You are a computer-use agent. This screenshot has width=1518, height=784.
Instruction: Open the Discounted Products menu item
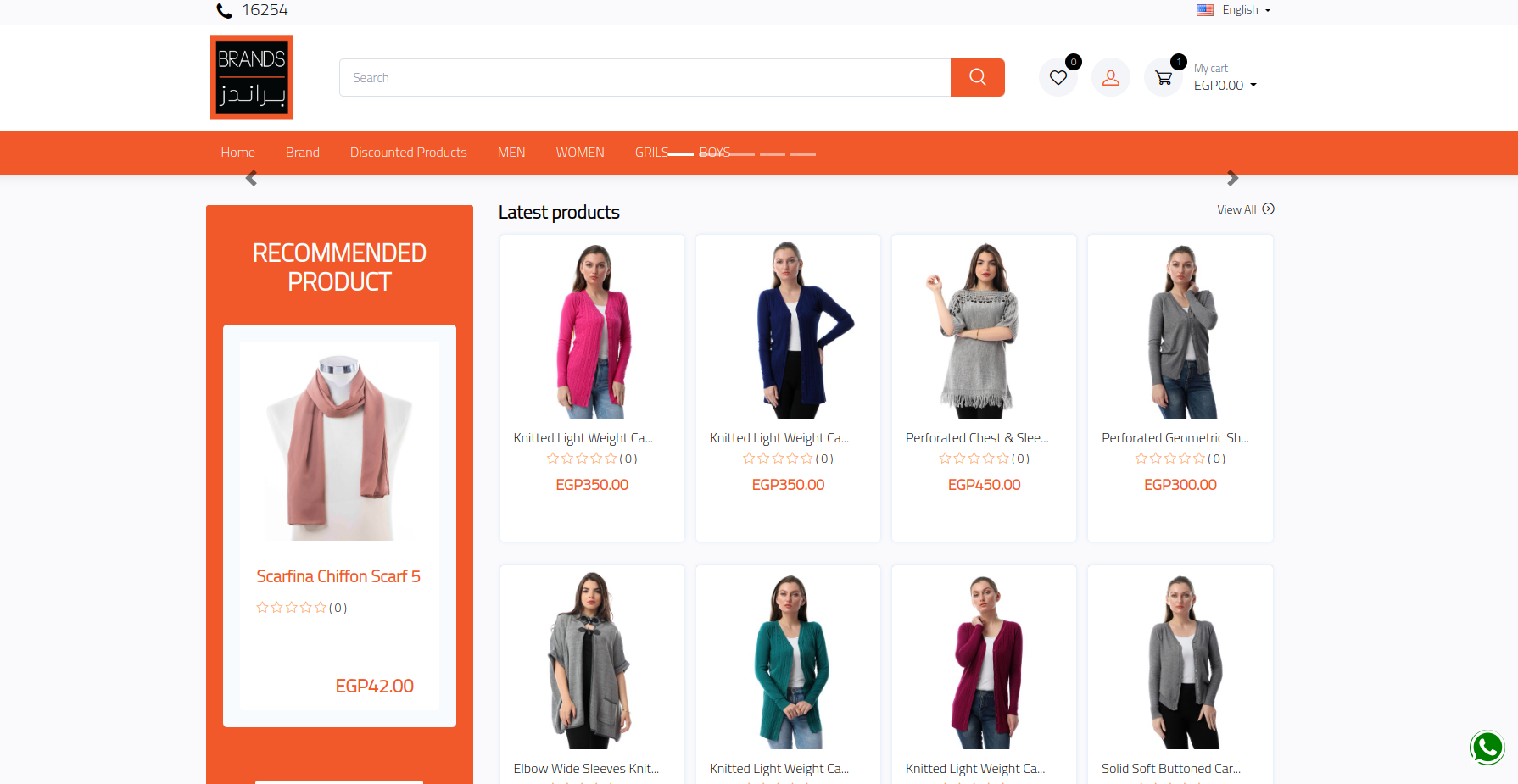408,153
